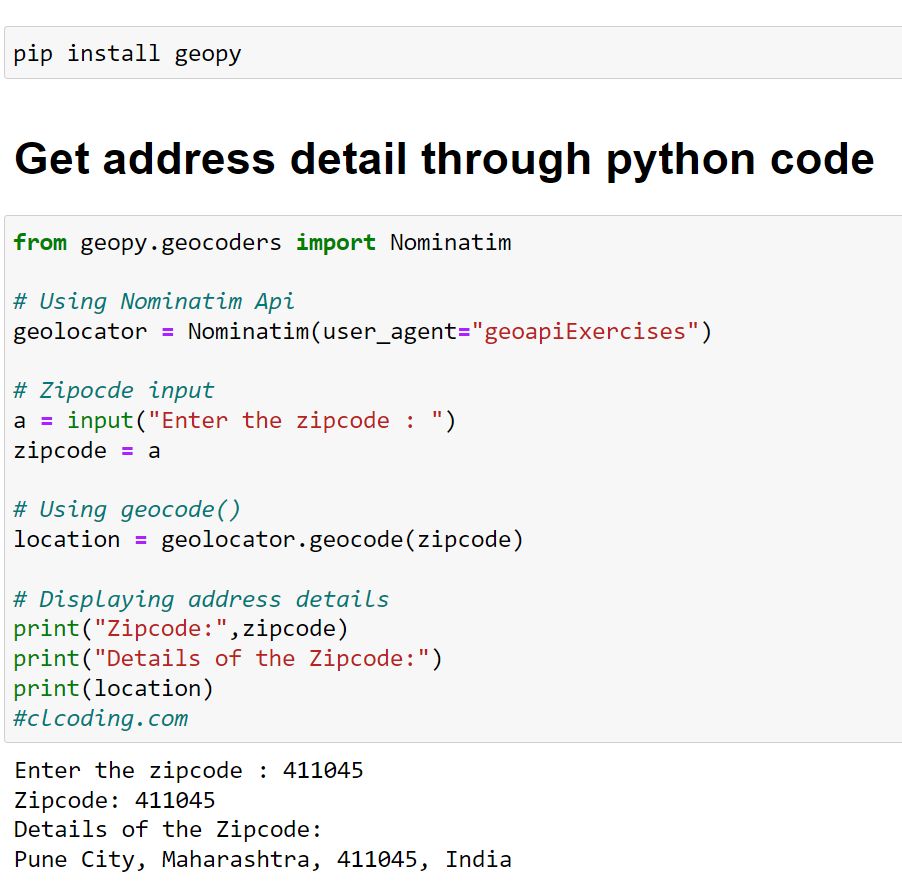Click the 'Zipcode: 411045' output line
This screenshot has width=902, height=887.
[x=115, y=800]
